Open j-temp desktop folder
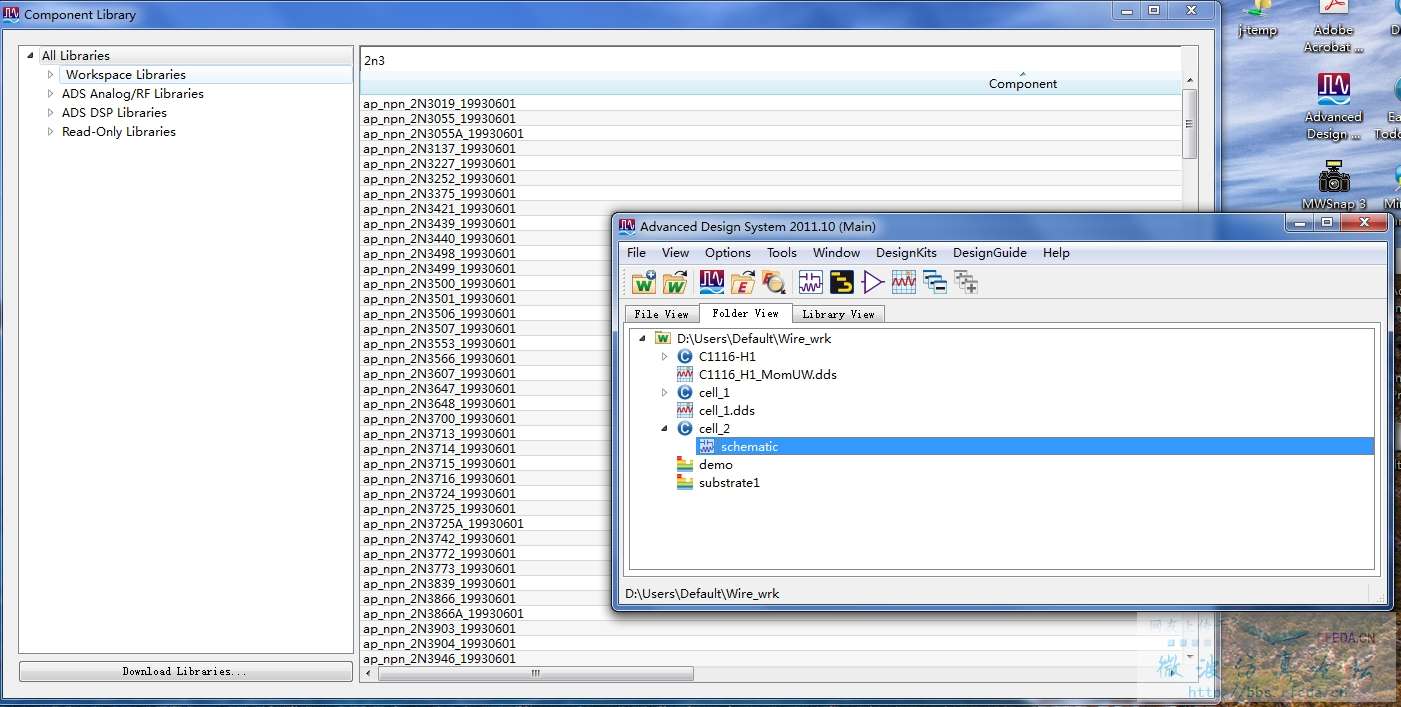The width and height of the screenshot is (1401, 707). click(x=1258, y=20)
